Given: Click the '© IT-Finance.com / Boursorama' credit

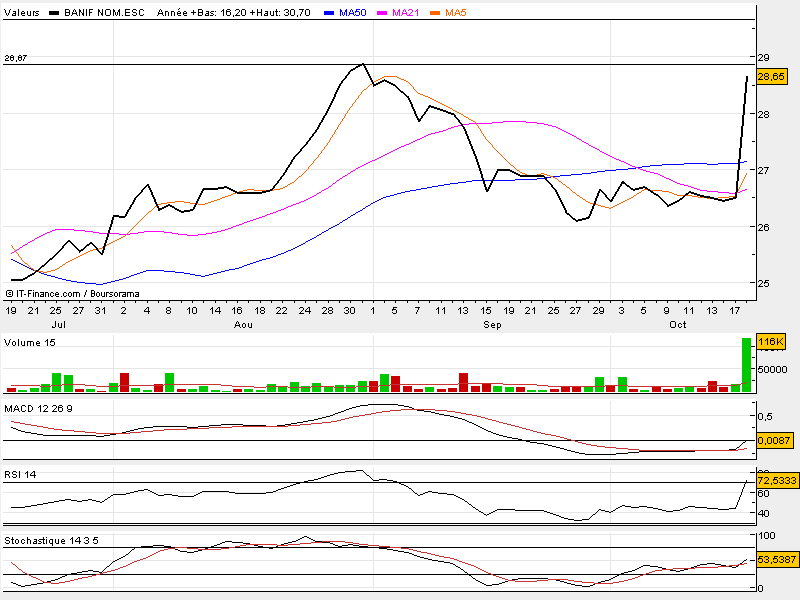Looking at the screenshot, I should 72,294.
